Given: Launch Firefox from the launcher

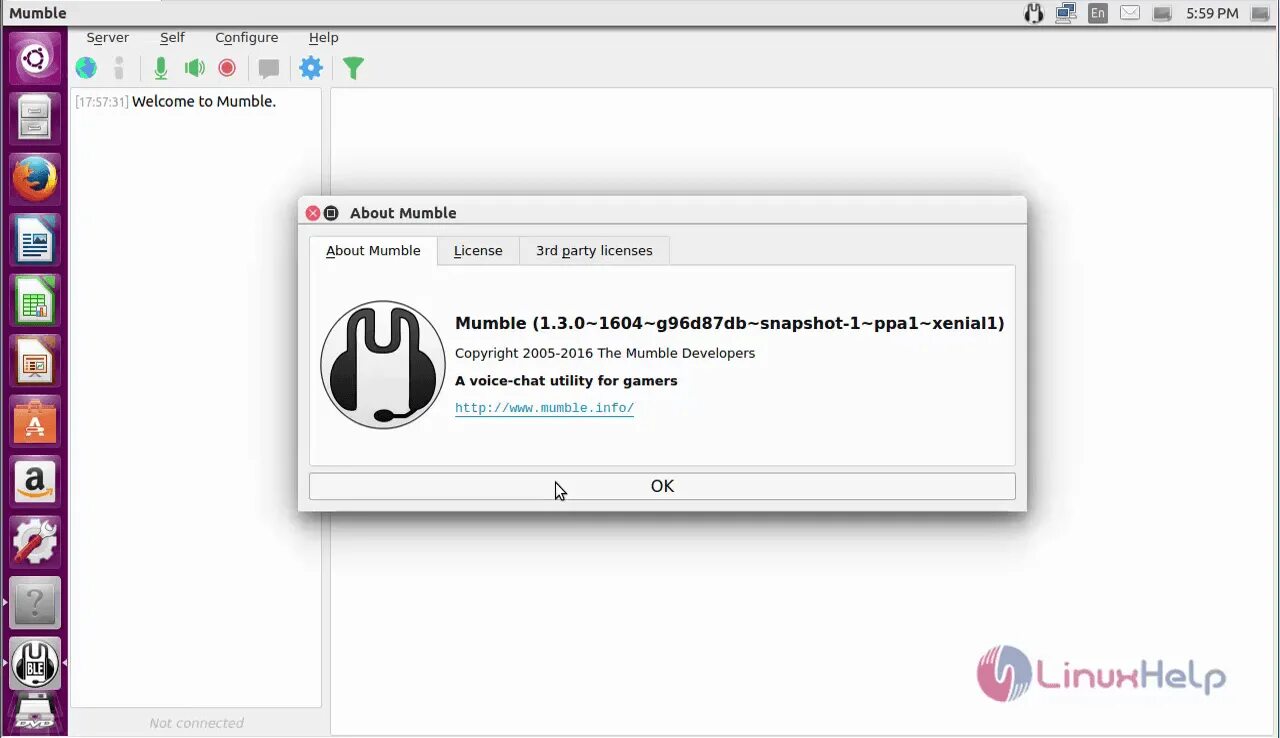Looking at the screenshot, I should click(x=35, y=180).
